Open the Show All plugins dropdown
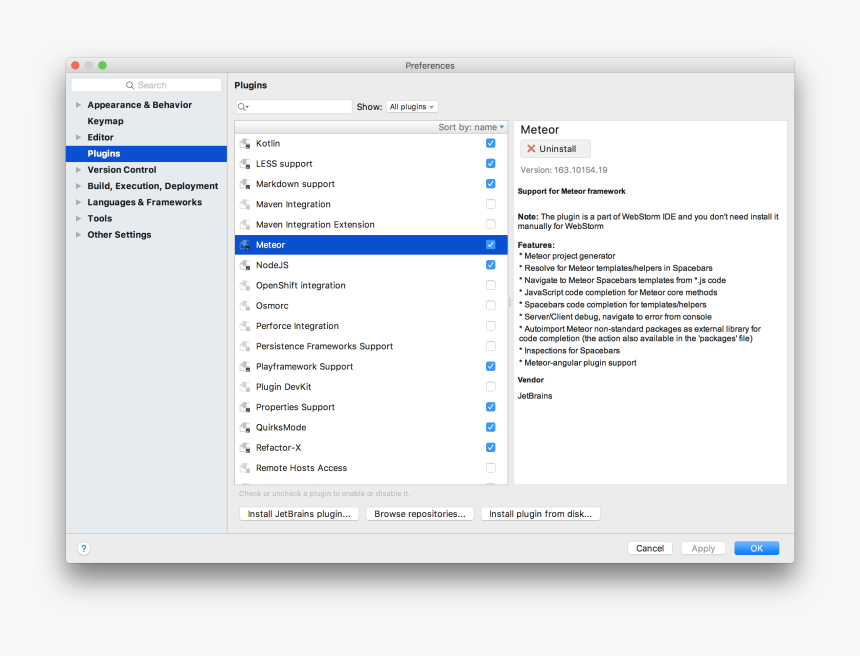The height and width of the screenshot is (656, 860). coord(412,107)
